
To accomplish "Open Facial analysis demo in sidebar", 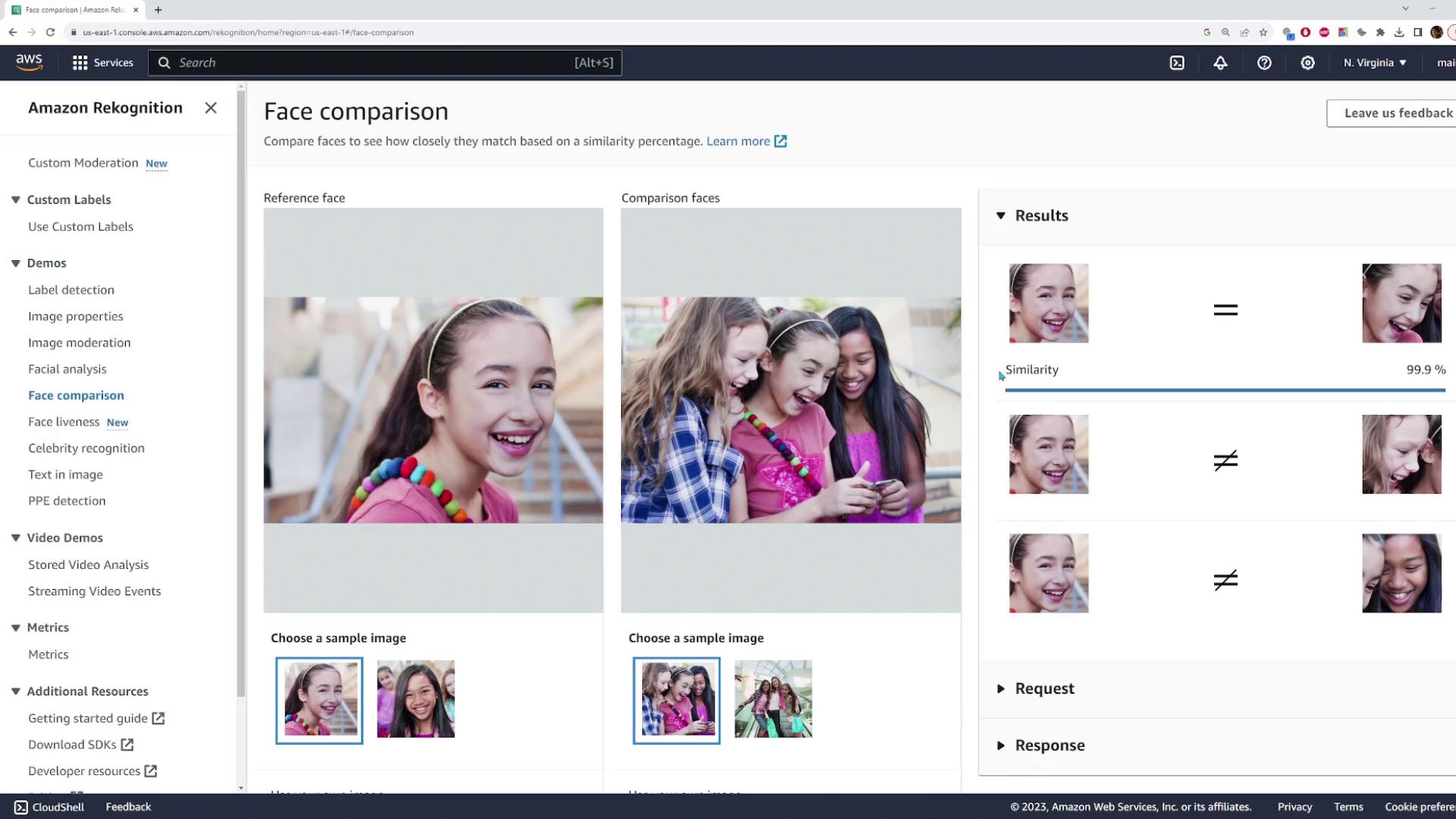I will (67, 369).
